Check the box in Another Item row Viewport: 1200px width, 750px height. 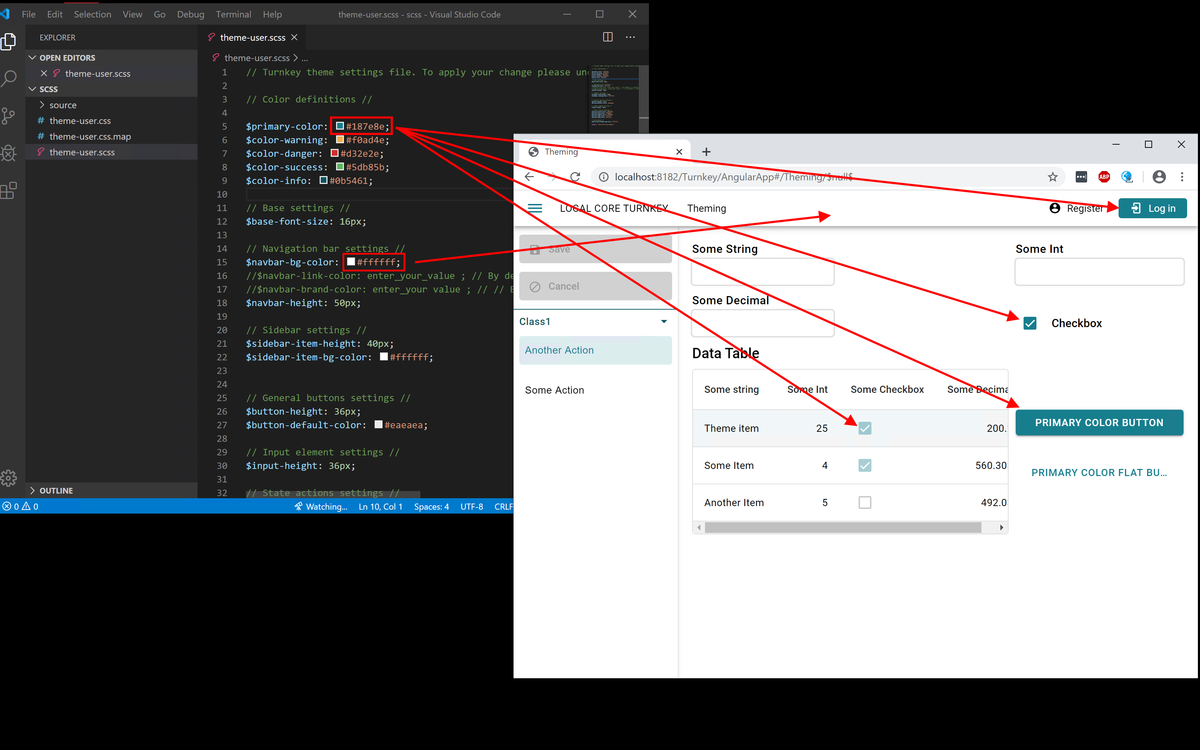[x=865, y=502]
